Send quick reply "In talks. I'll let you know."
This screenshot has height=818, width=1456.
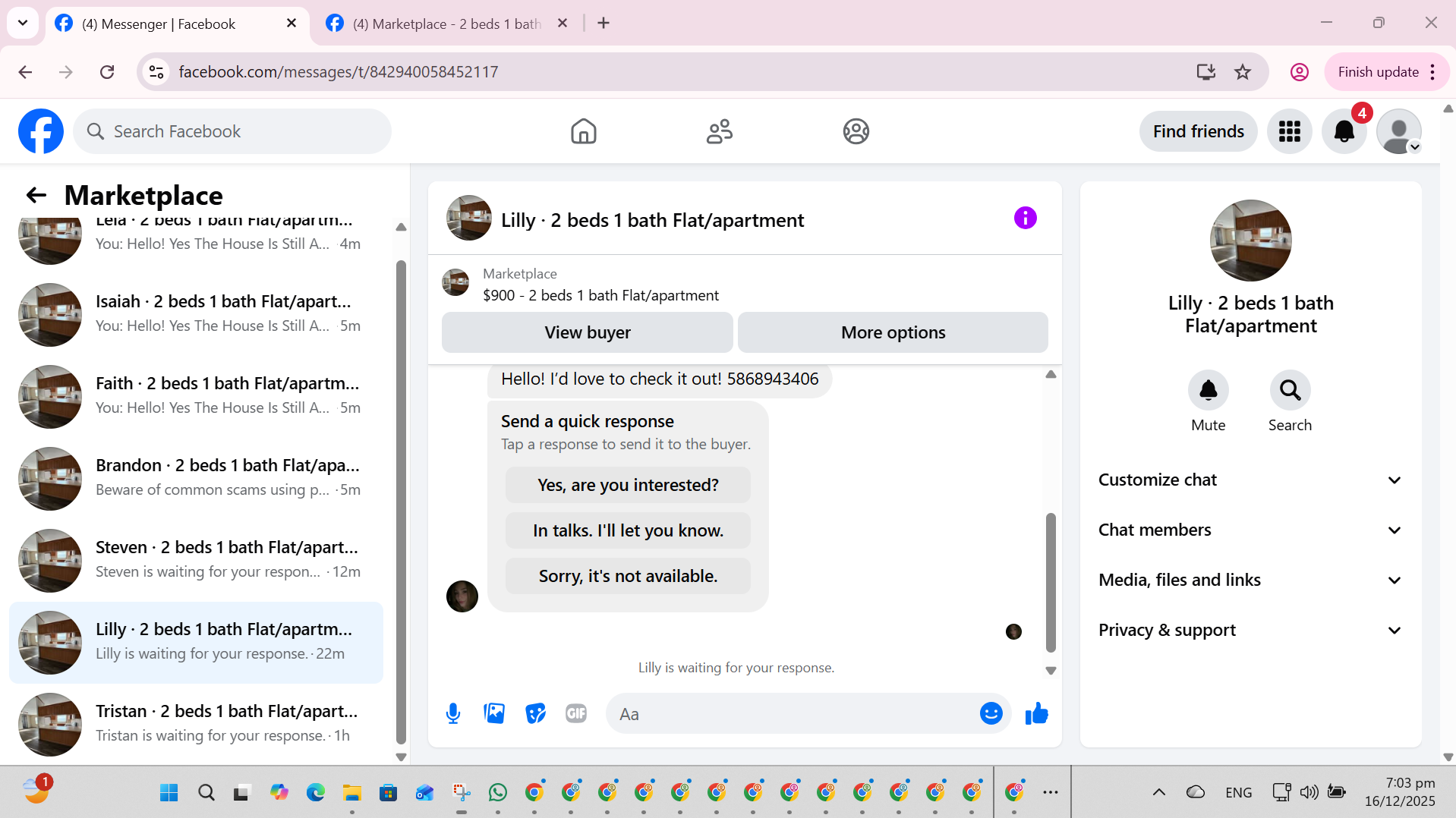click(628, 530)
